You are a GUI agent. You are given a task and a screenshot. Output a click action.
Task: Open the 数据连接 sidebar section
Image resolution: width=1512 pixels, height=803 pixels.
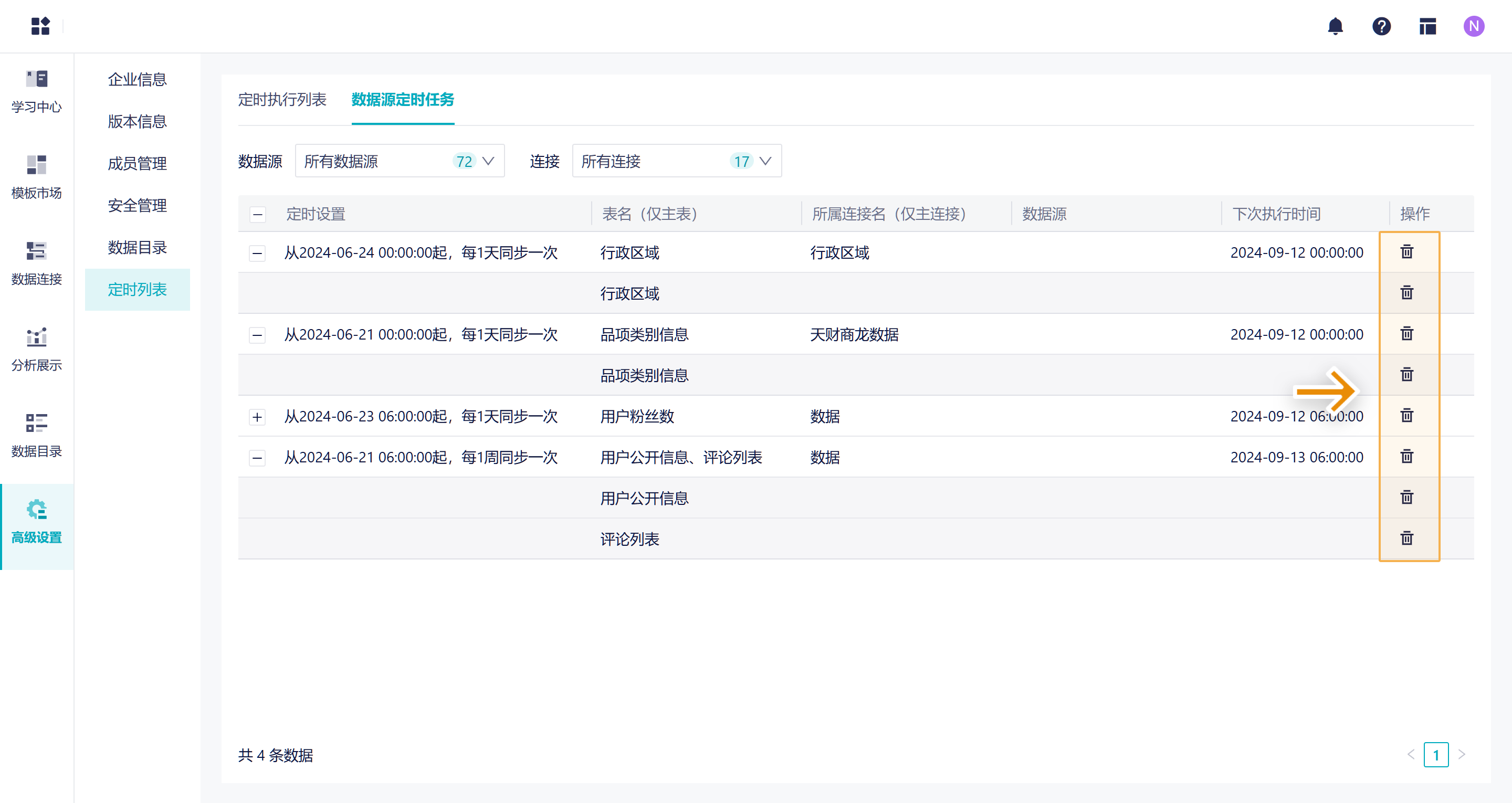[x=36, y=263]
